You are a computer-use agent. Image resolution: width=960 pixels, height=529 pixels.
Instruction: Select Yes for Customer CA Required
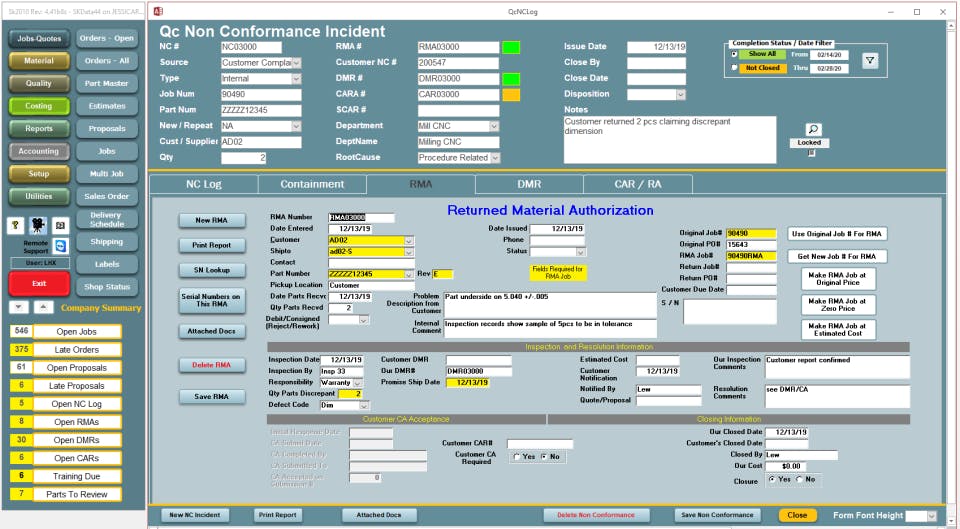coord(517,457)
